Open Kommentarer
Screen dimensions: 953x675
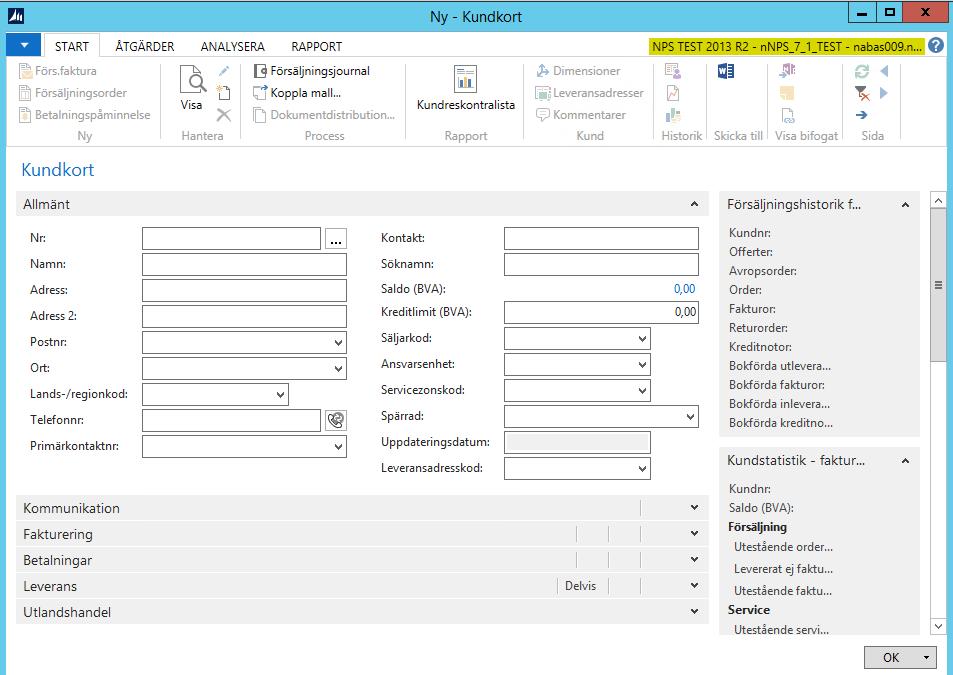click(580, 115)
